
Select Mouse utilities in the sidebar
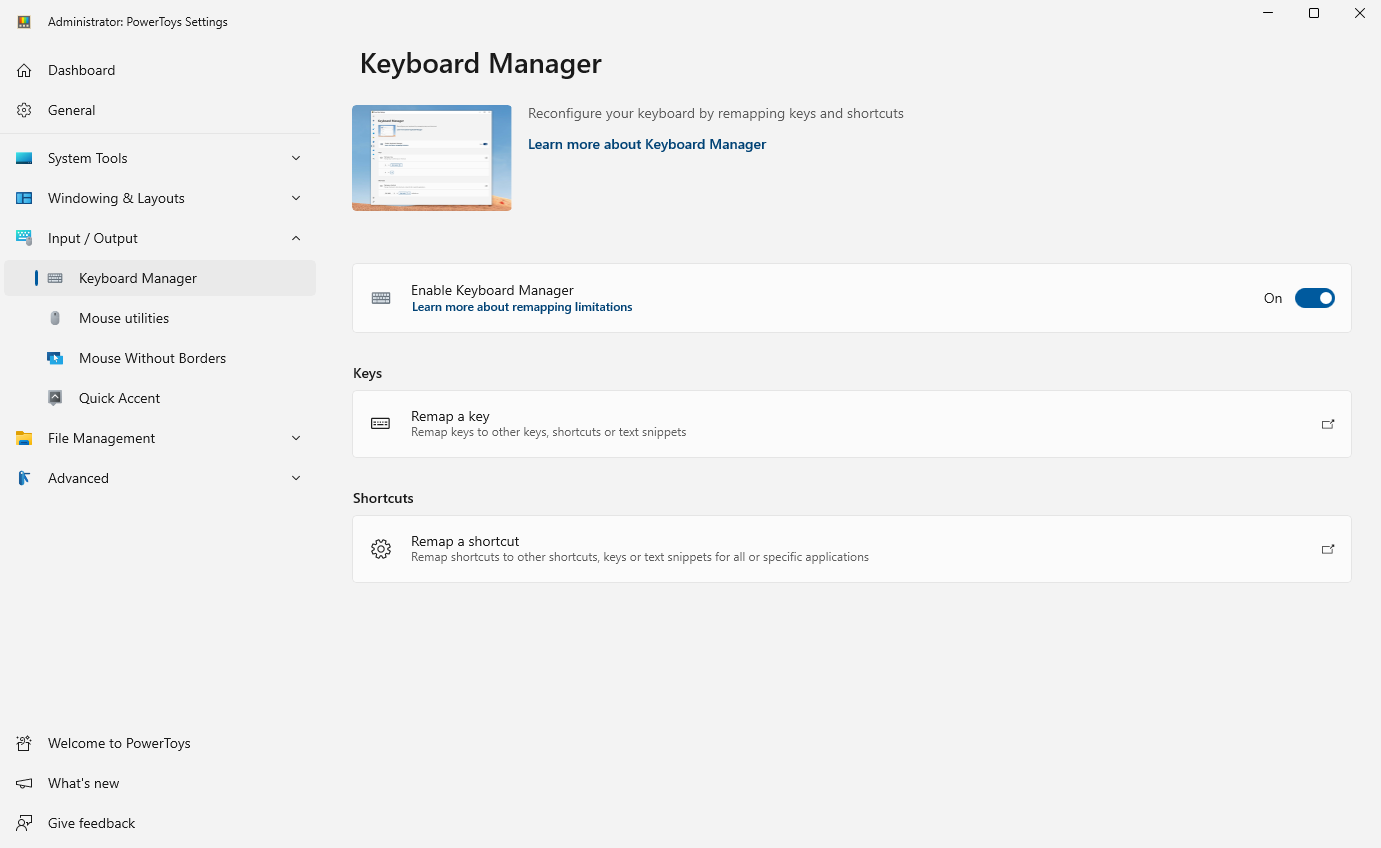coord(160,318)
